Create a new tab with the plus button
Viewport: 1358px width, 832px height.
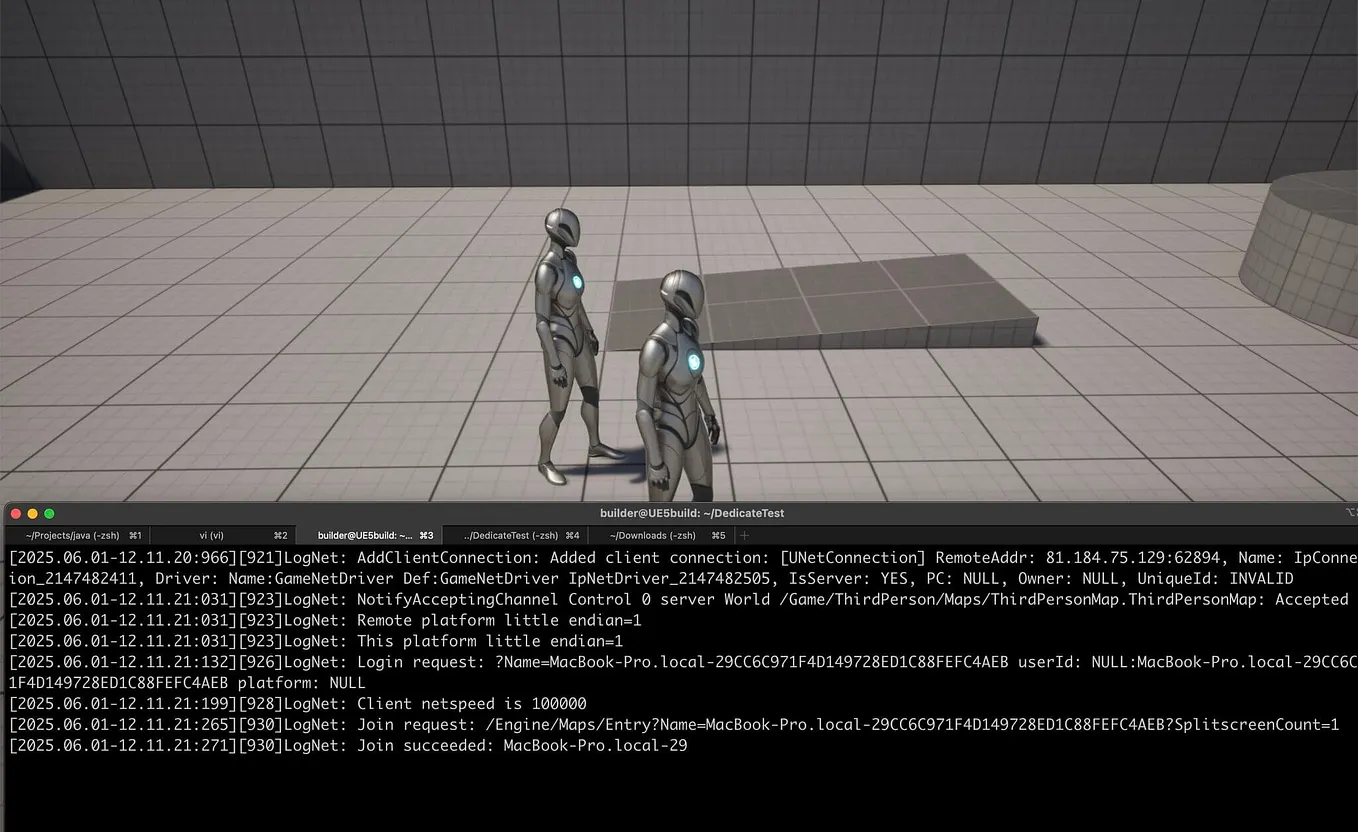coord(744,535)
